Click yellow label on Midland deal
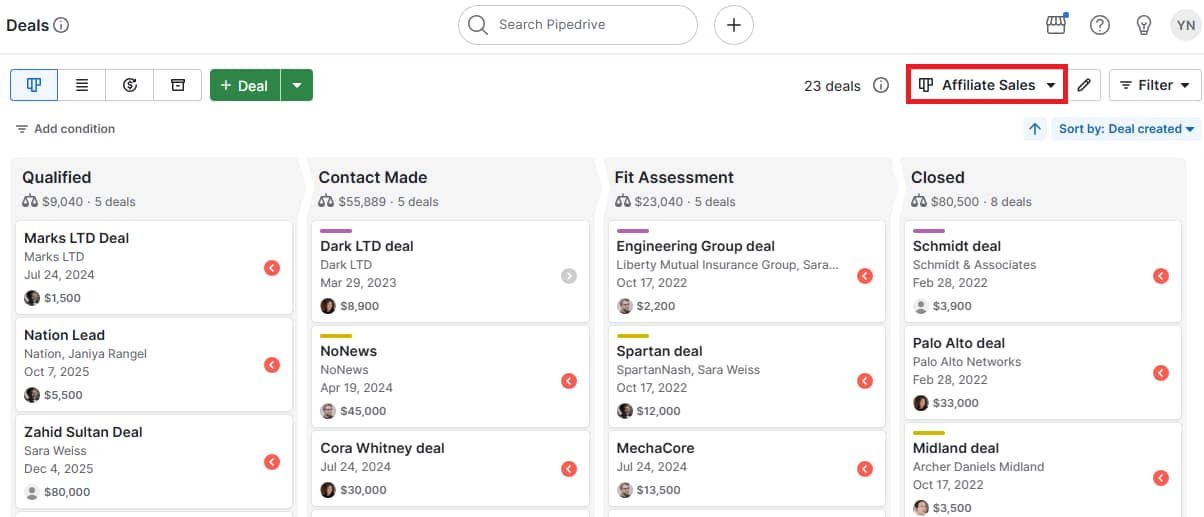The height and width of the screenshot is (517, 1204). tap(929, 433)
